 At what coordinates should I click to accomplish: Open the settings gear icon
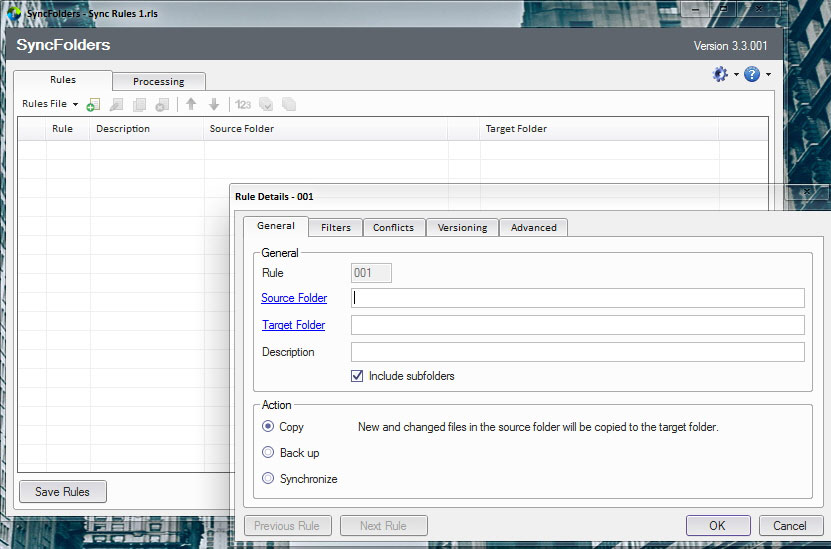720,74
